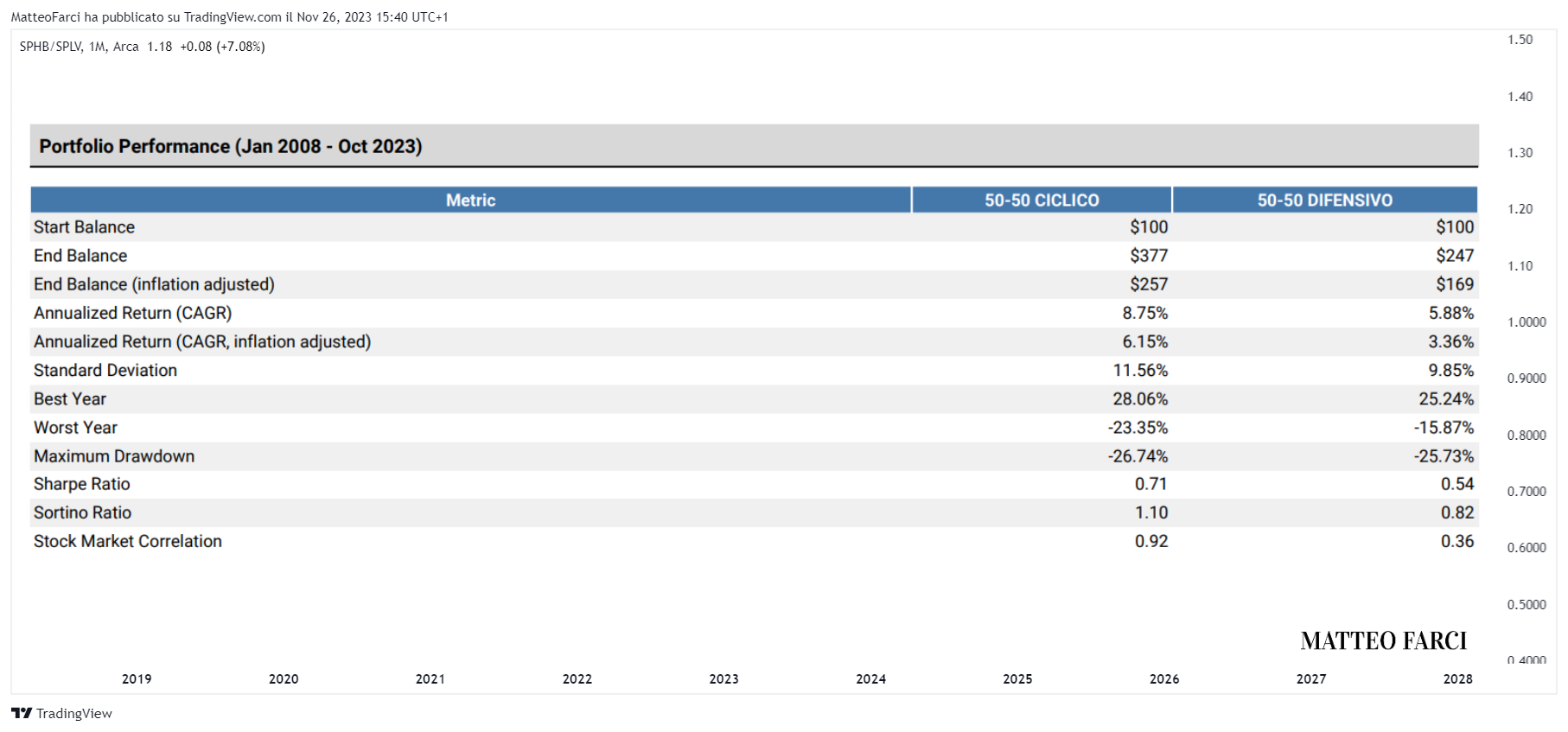The height and width of the screenshot is (732, 1568).
Task: Click the publication header line text
Action: pos(230,17)
